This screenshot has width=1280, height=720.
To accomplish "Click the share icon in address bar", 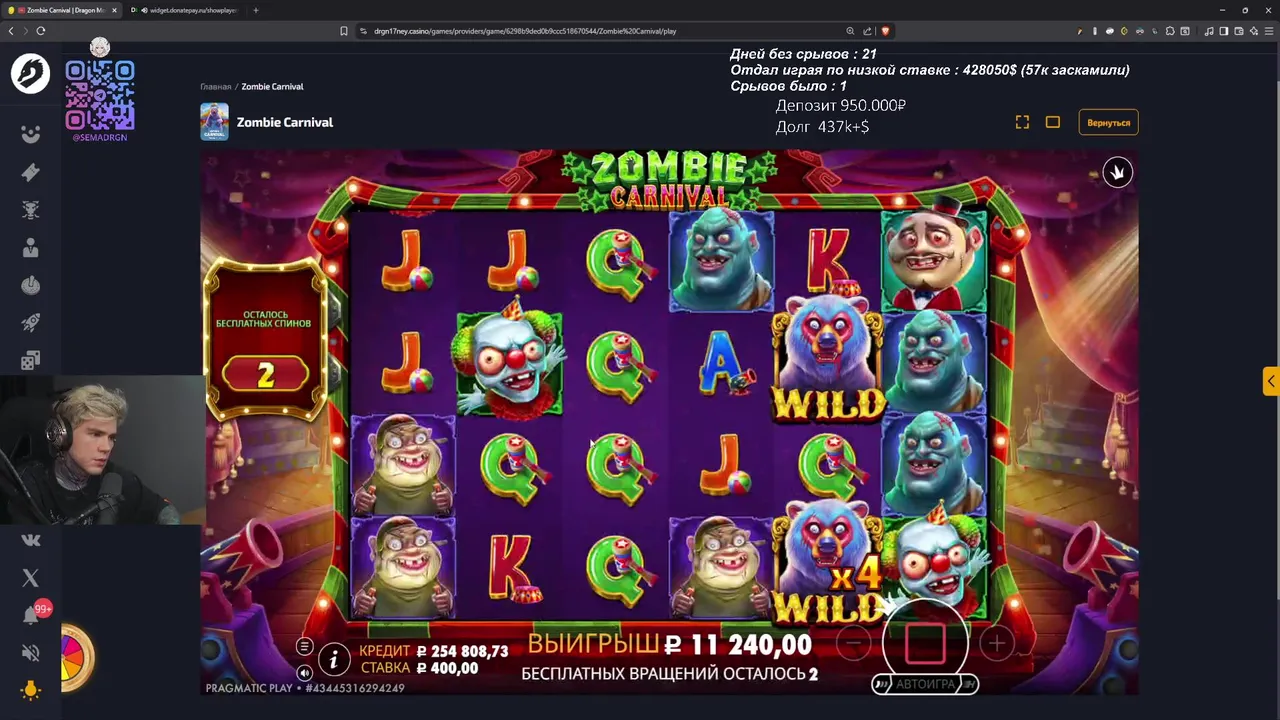I will click(867, 31).
